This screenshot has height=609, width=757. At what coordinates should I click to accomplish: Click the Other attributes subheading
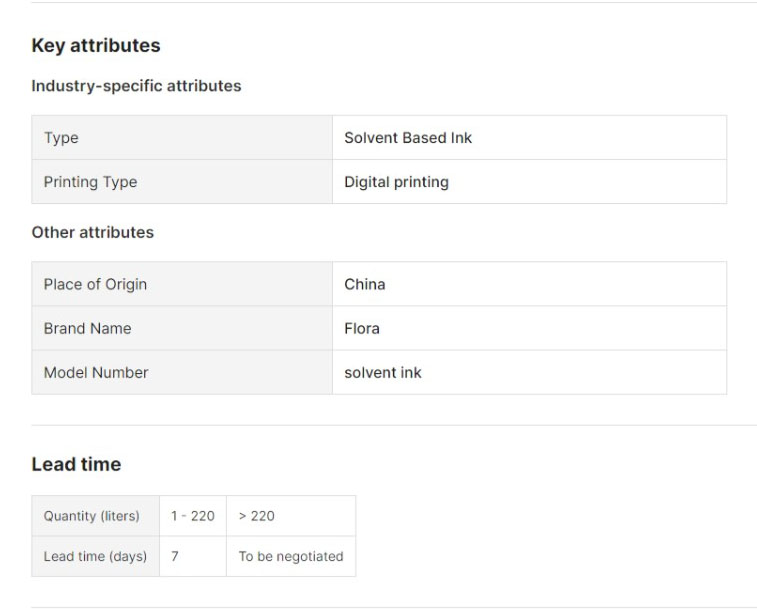tap(93, 232)
